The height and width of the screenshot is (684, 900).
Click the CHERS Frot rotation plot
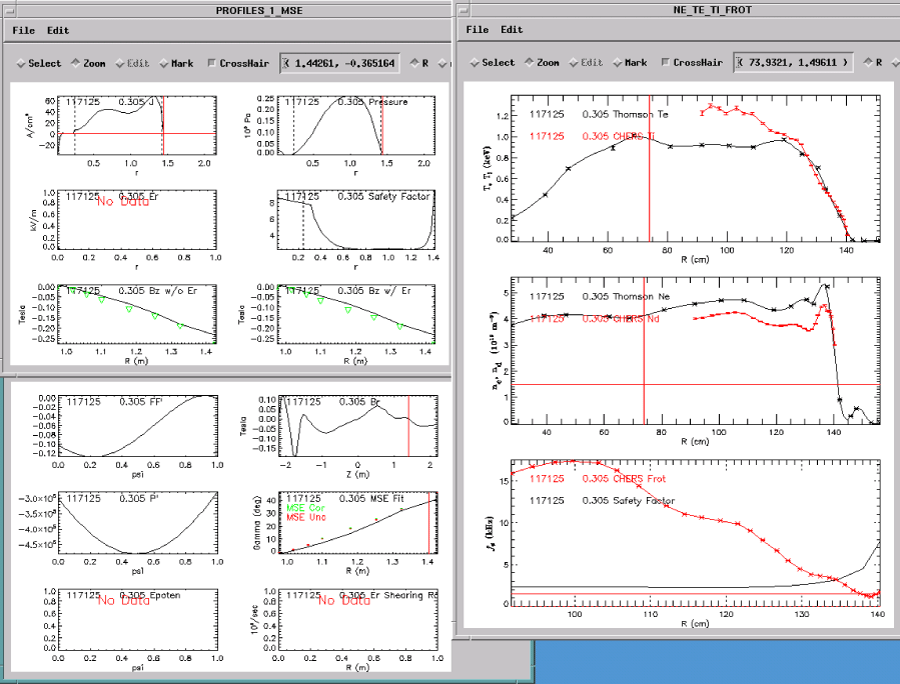coord(694,533)
